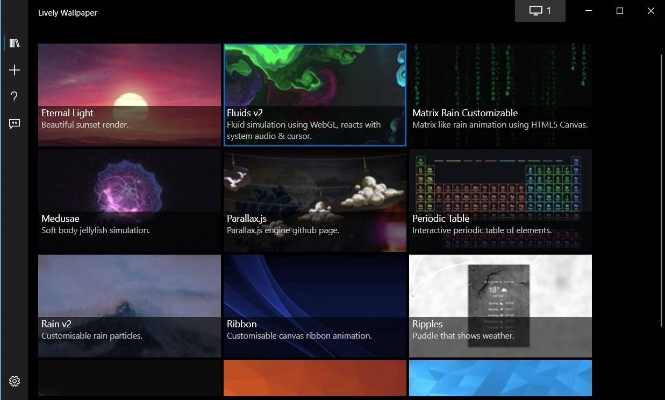665x400 pixels.
Task: Open the Library view icon in sidebar
Action: pos(14,43)
